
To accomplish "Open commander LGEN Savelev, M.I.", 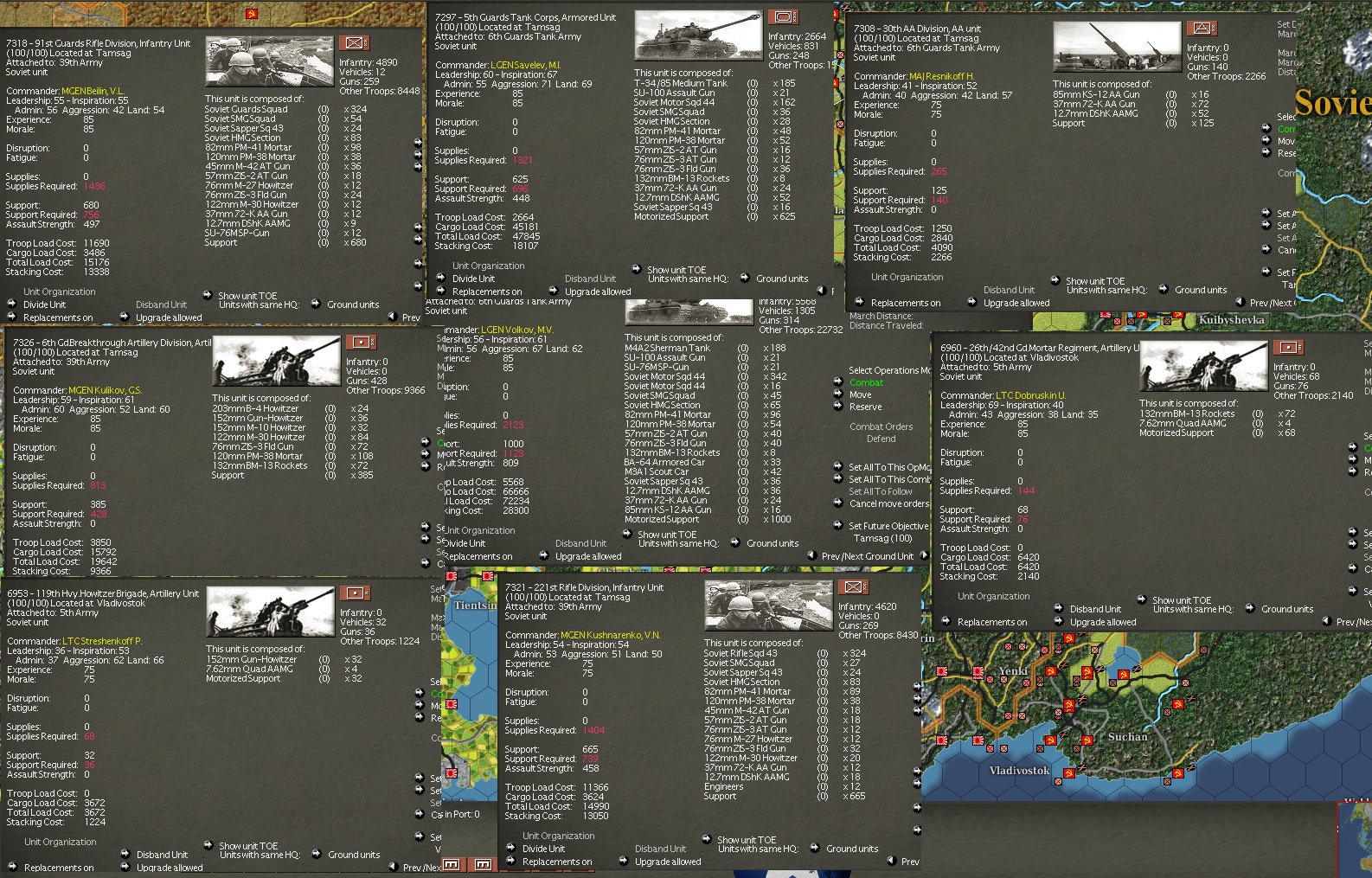I will [525, 65].
